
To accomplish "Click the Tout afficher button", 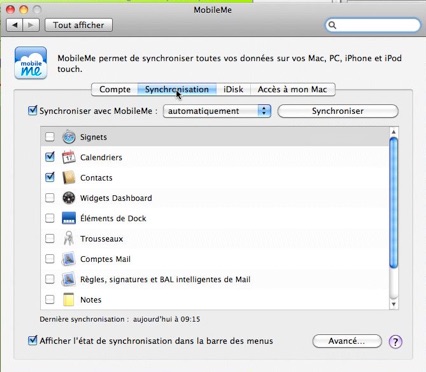I will coord(78,25).
